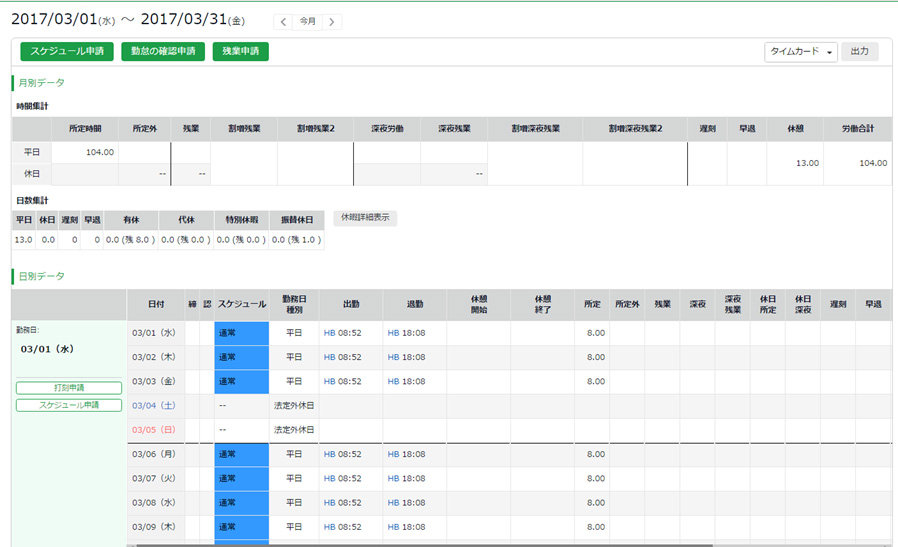Click the 日別データ section heading
Screen dimensions: 898x547
(41, 277)
